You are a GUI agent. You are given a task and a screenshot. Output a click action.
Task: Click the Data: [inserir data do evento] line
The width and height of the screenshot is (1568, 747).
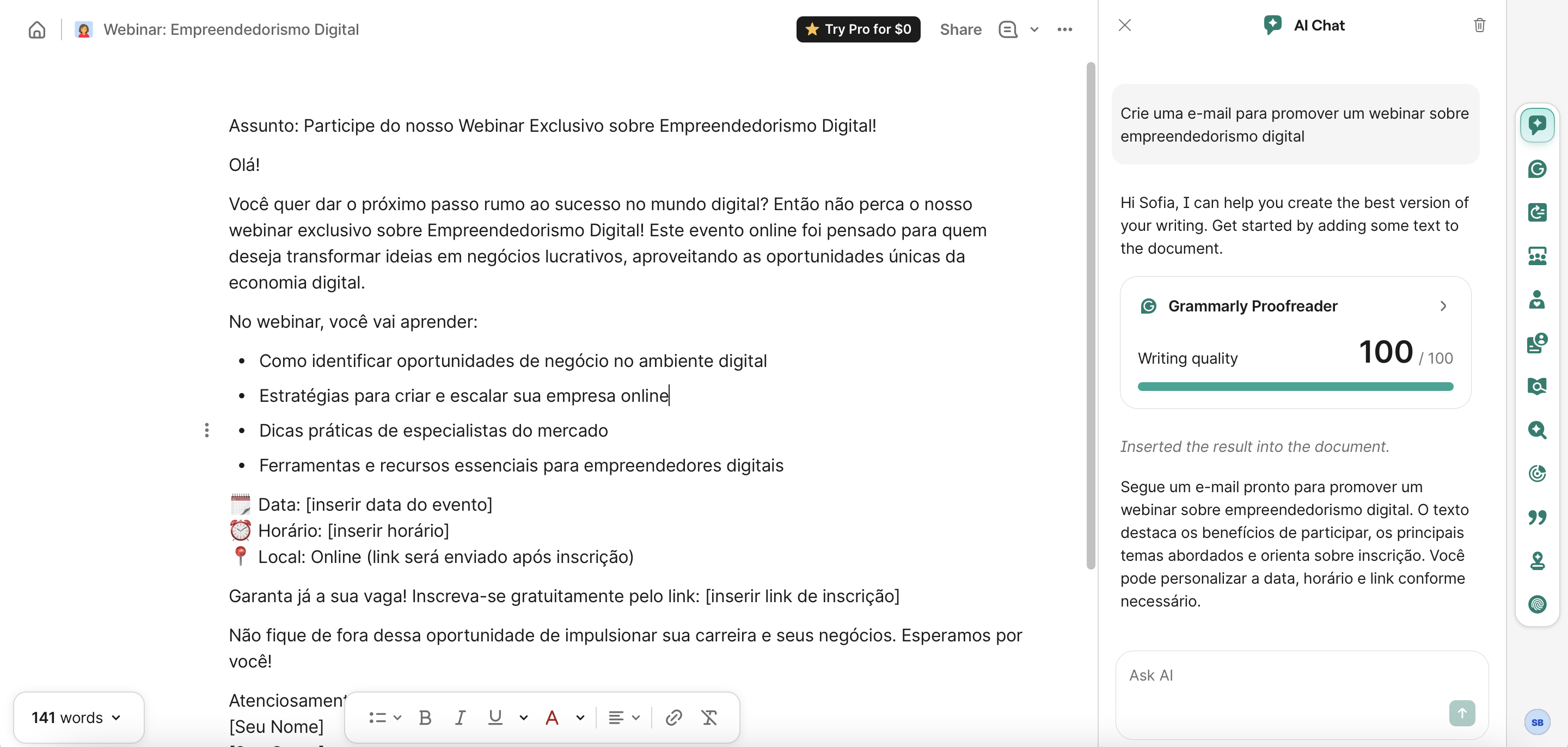[x=360, y=505]
